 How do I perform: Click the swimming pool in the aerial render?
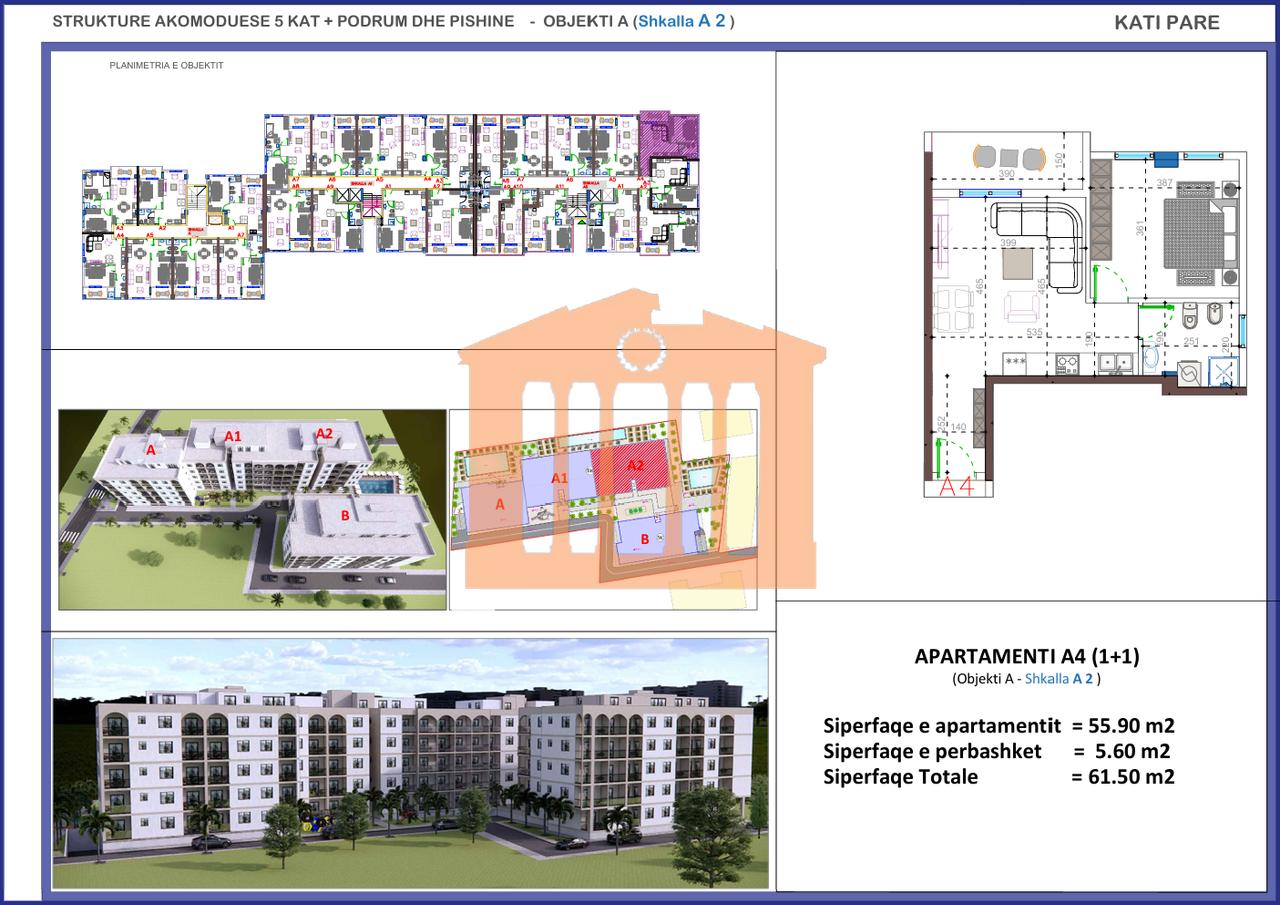380,487
